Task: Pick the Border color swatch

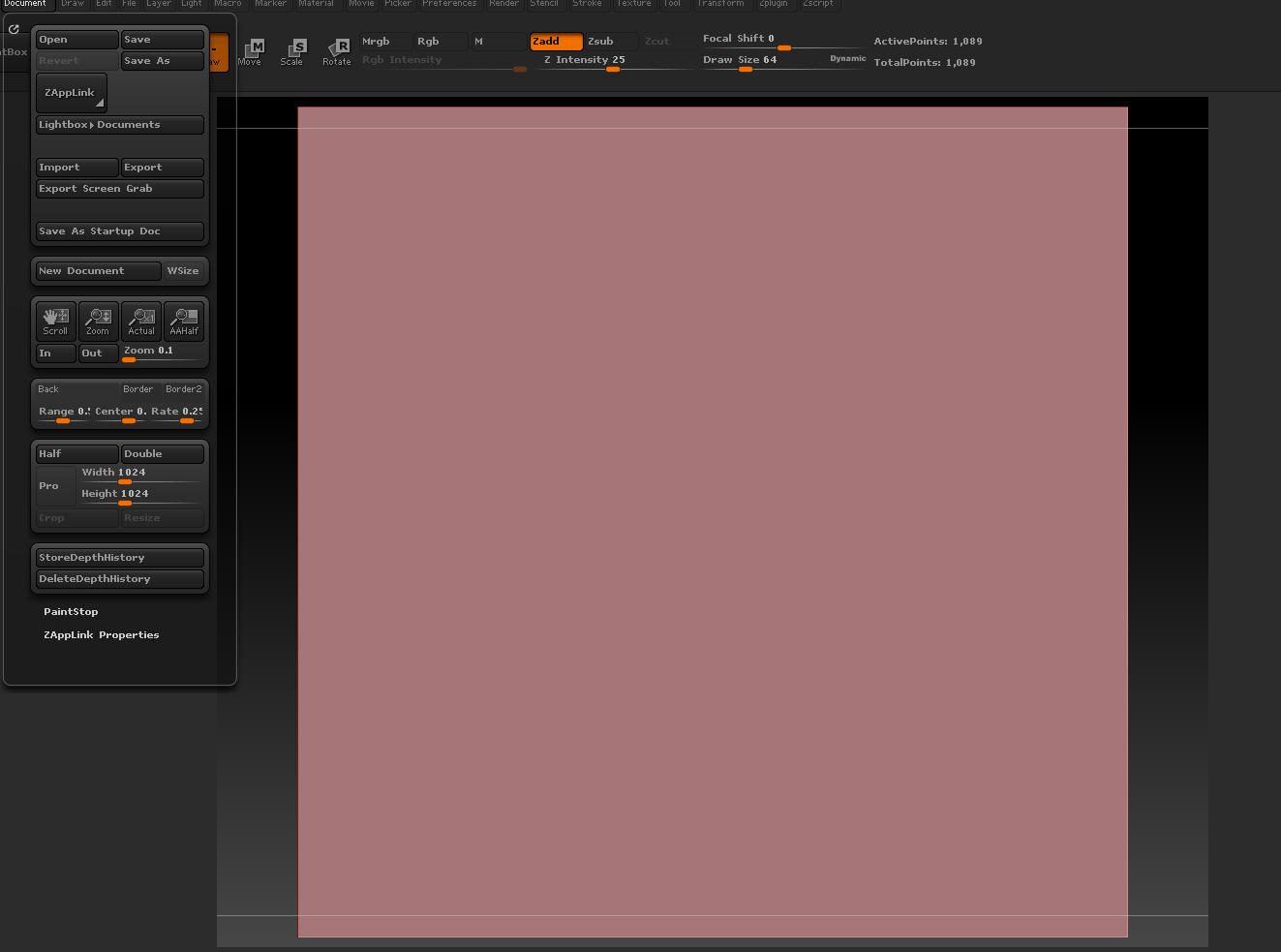Action: (x=141, y=389)
